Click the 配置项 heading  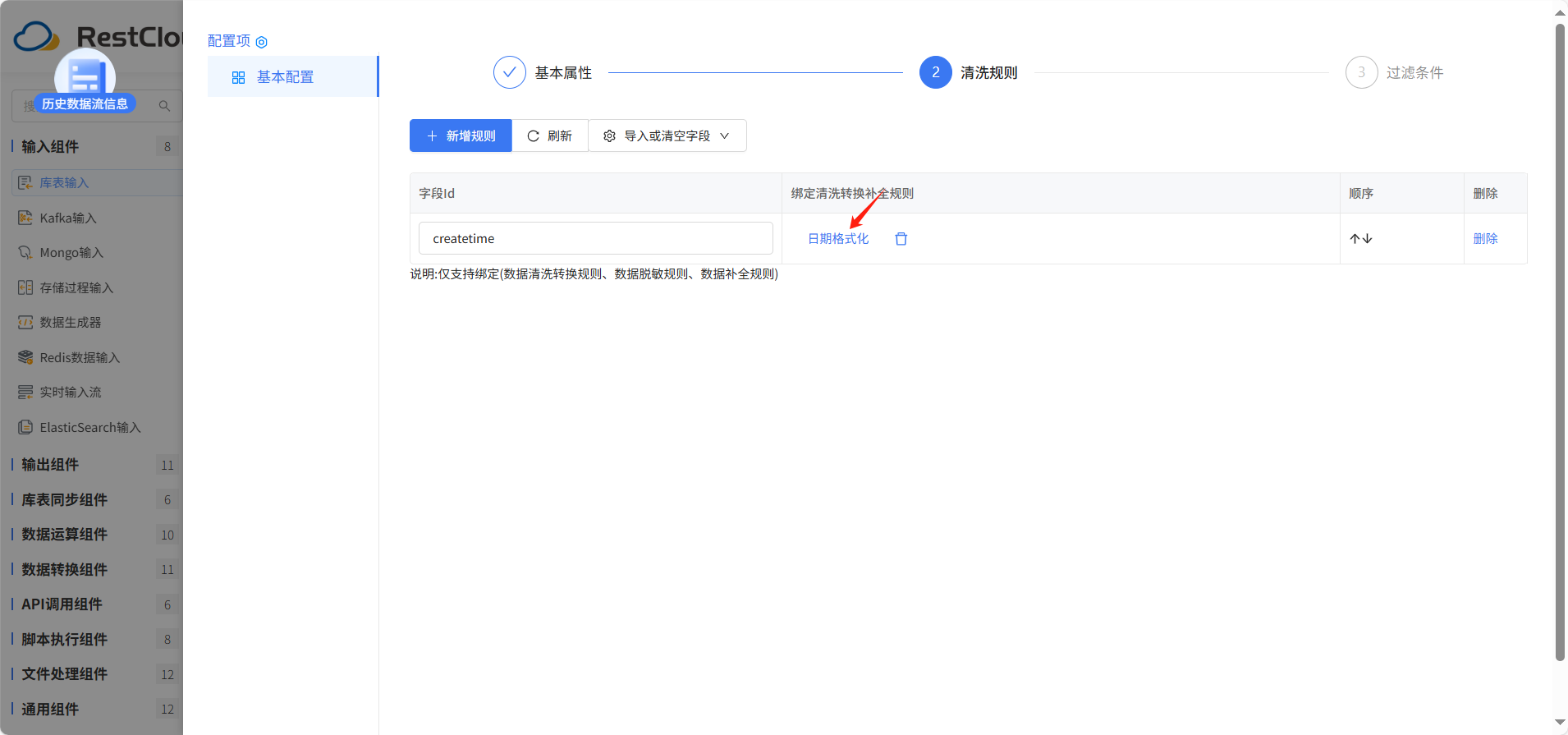pos(228,41)
